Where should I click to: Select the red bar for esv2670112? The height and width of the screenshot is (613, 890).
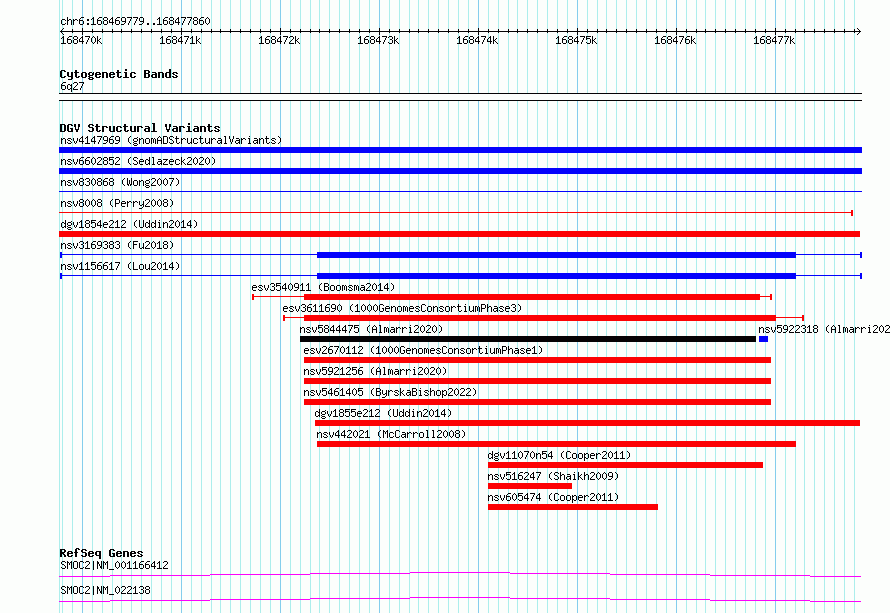point(538,360)
